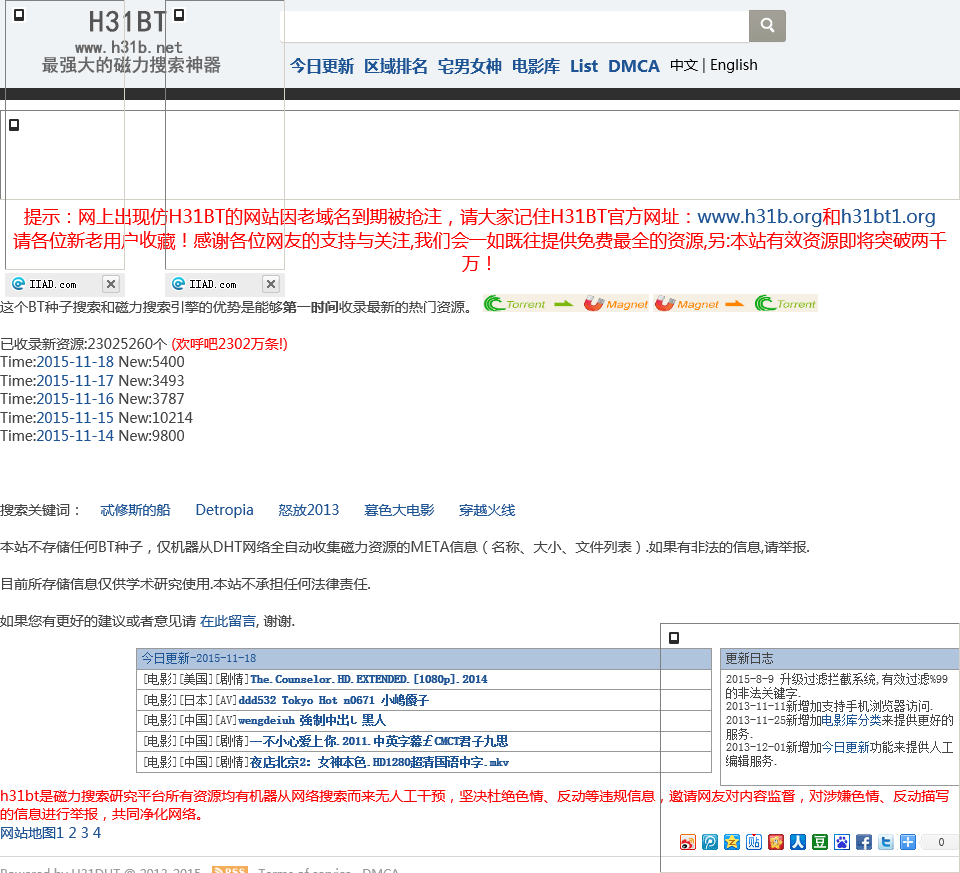Switch language to English
The width and height of the screenshot is (960, 873).
pyautogui.click(x=733, y=65)
